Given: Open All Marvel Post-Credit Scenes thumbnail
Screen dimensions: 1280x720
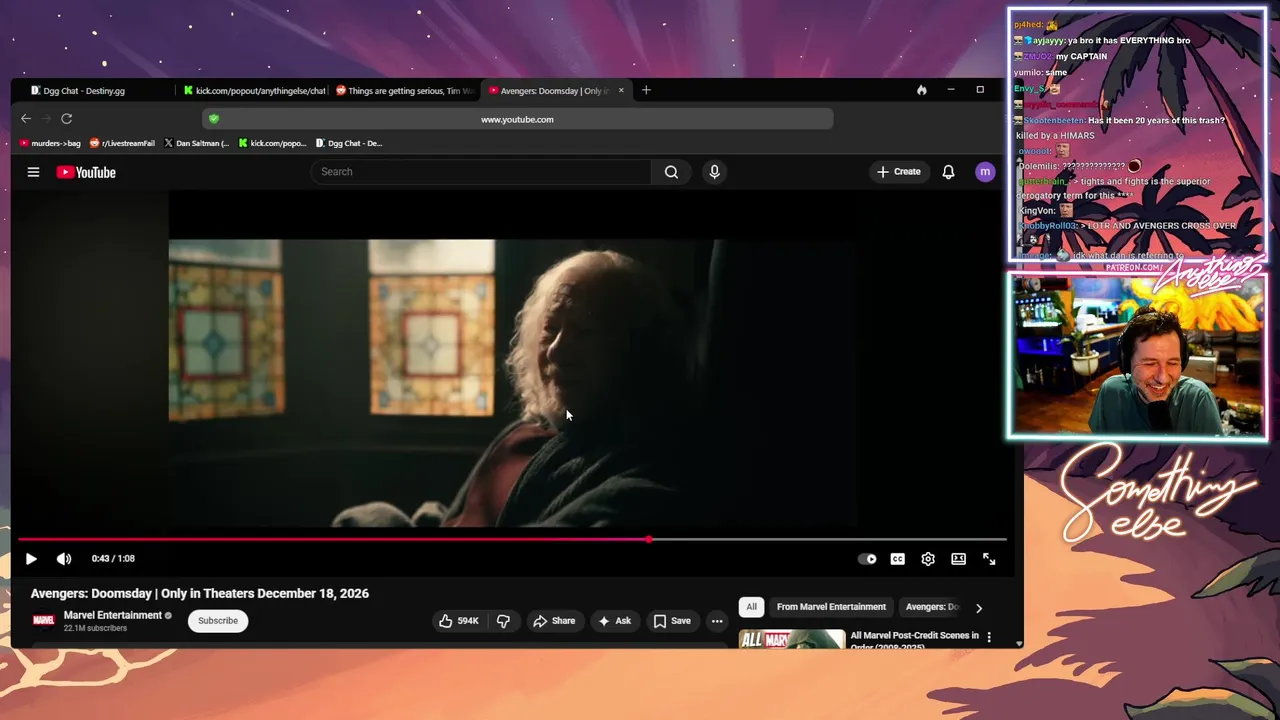Looking at the screenshot, I should click(792, 638).
